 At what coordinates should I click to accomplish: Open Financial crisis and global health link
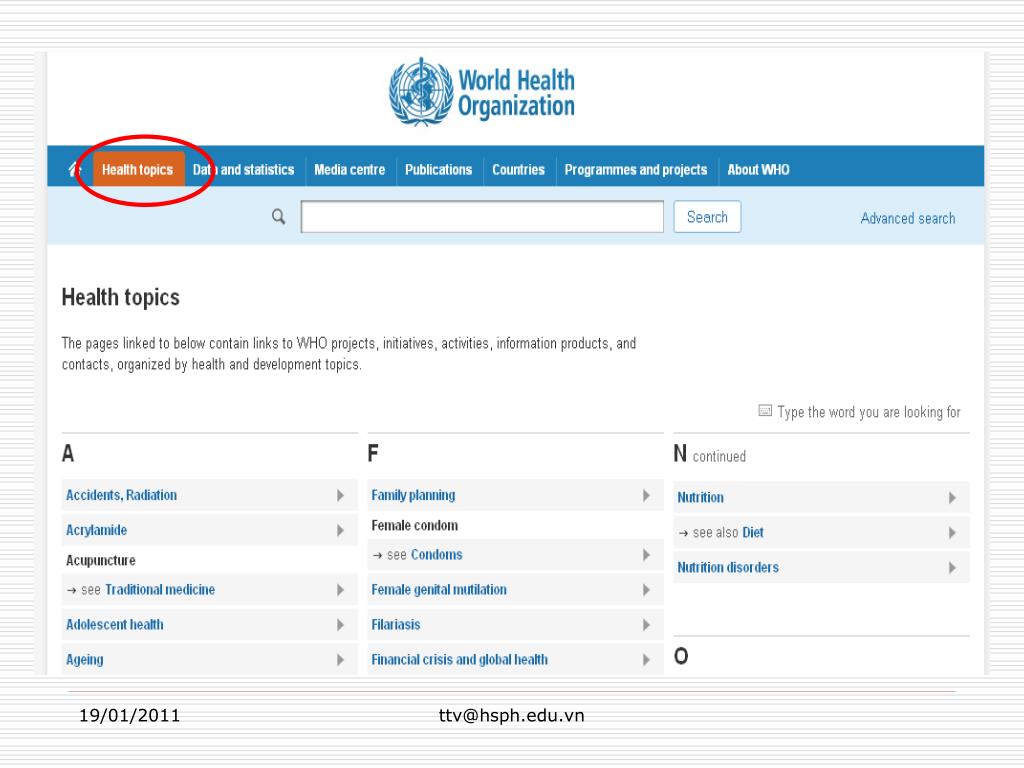[x=460, y=660]
